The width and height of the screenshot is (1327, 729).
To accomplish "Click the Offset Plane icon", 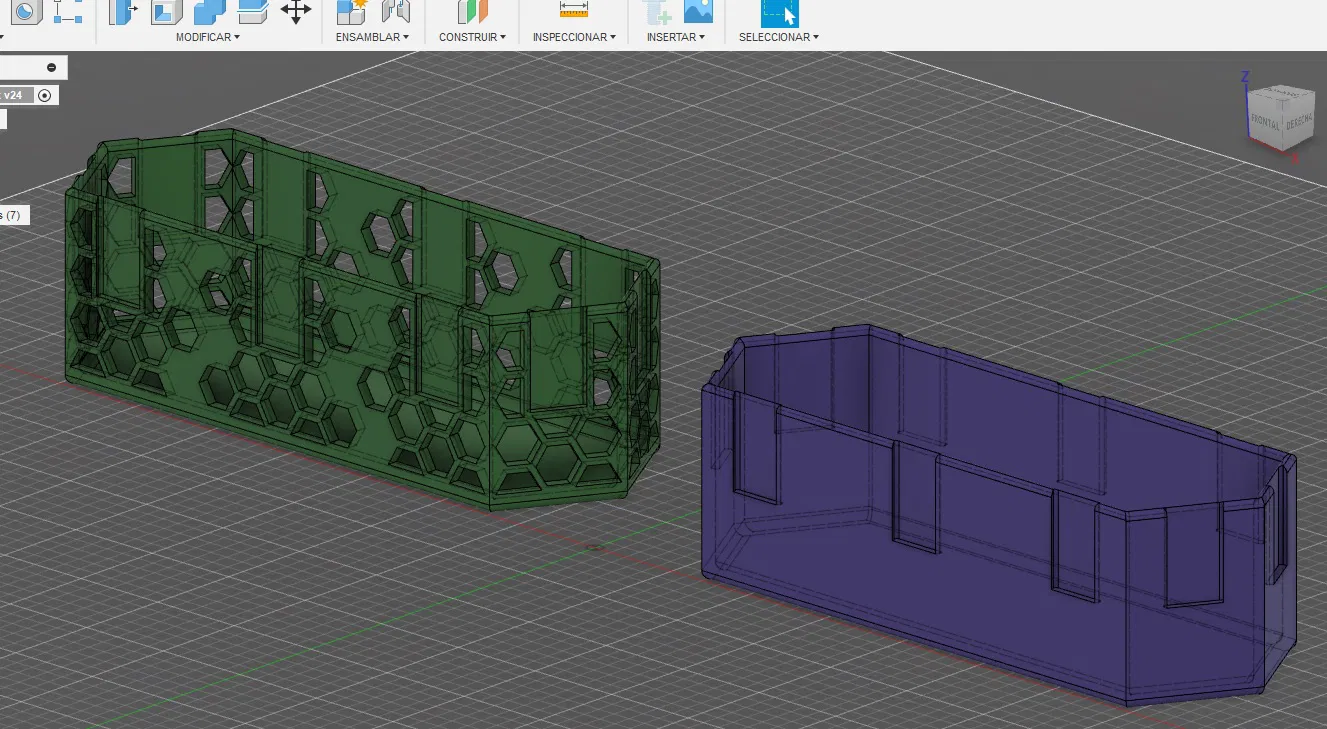I will (x=472, y=12).
